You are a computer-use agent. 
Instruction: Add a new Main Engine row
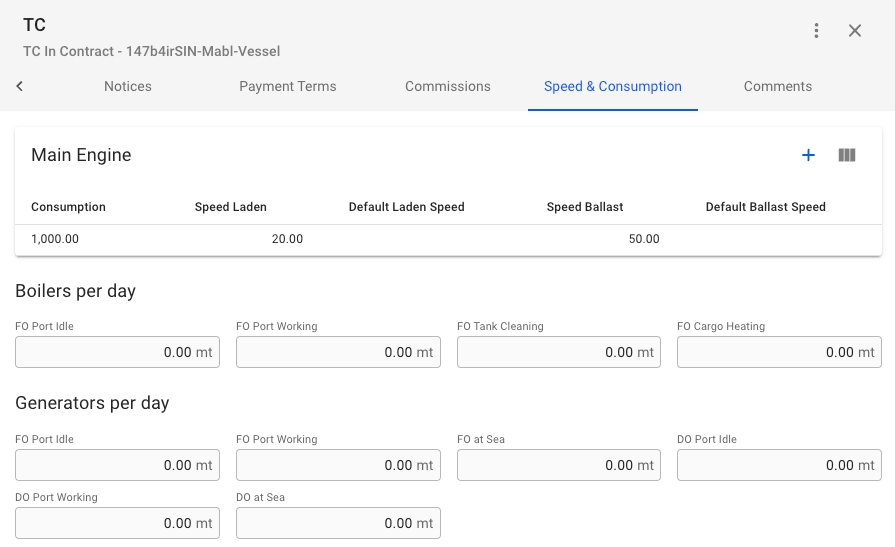click(x=808, y=155)
